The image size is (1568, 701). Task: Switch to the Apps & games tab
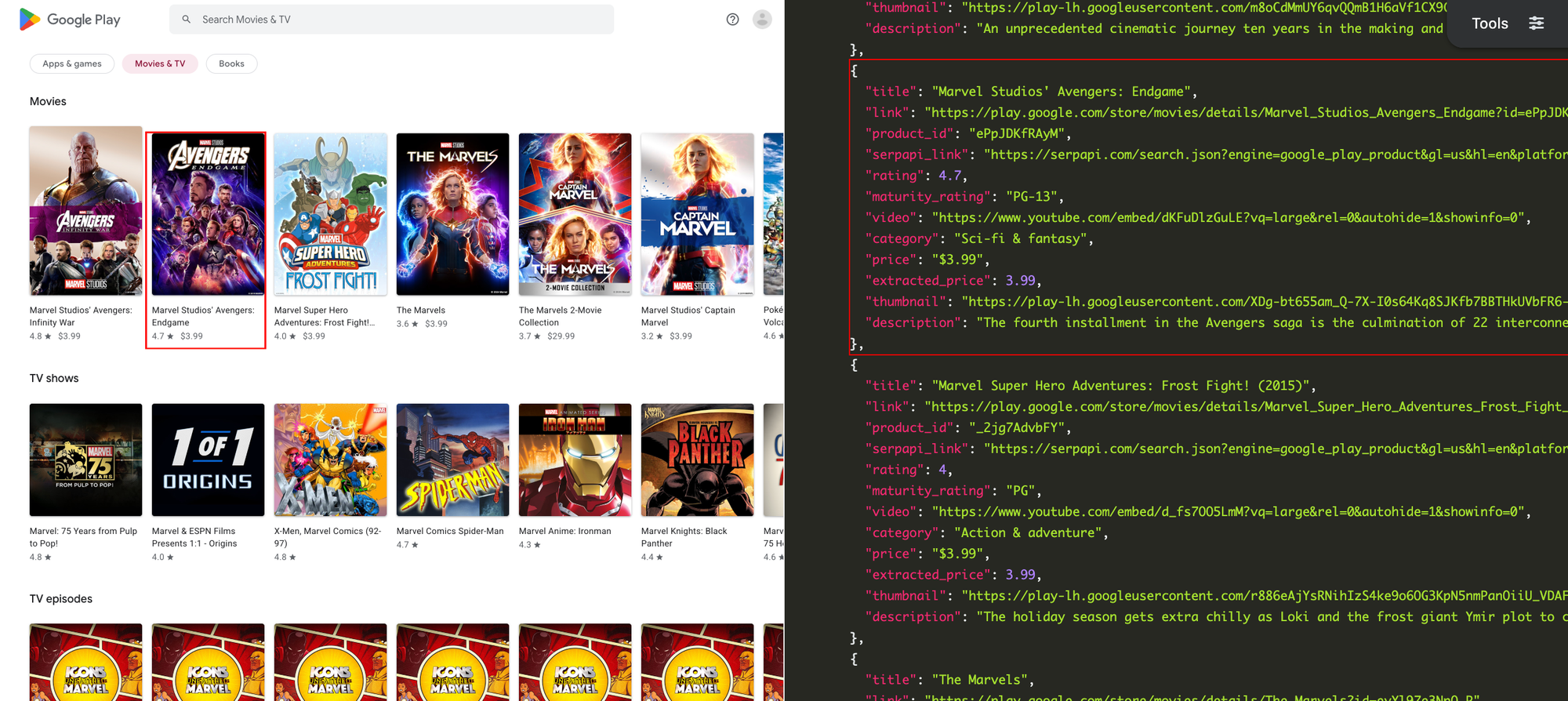72,64
